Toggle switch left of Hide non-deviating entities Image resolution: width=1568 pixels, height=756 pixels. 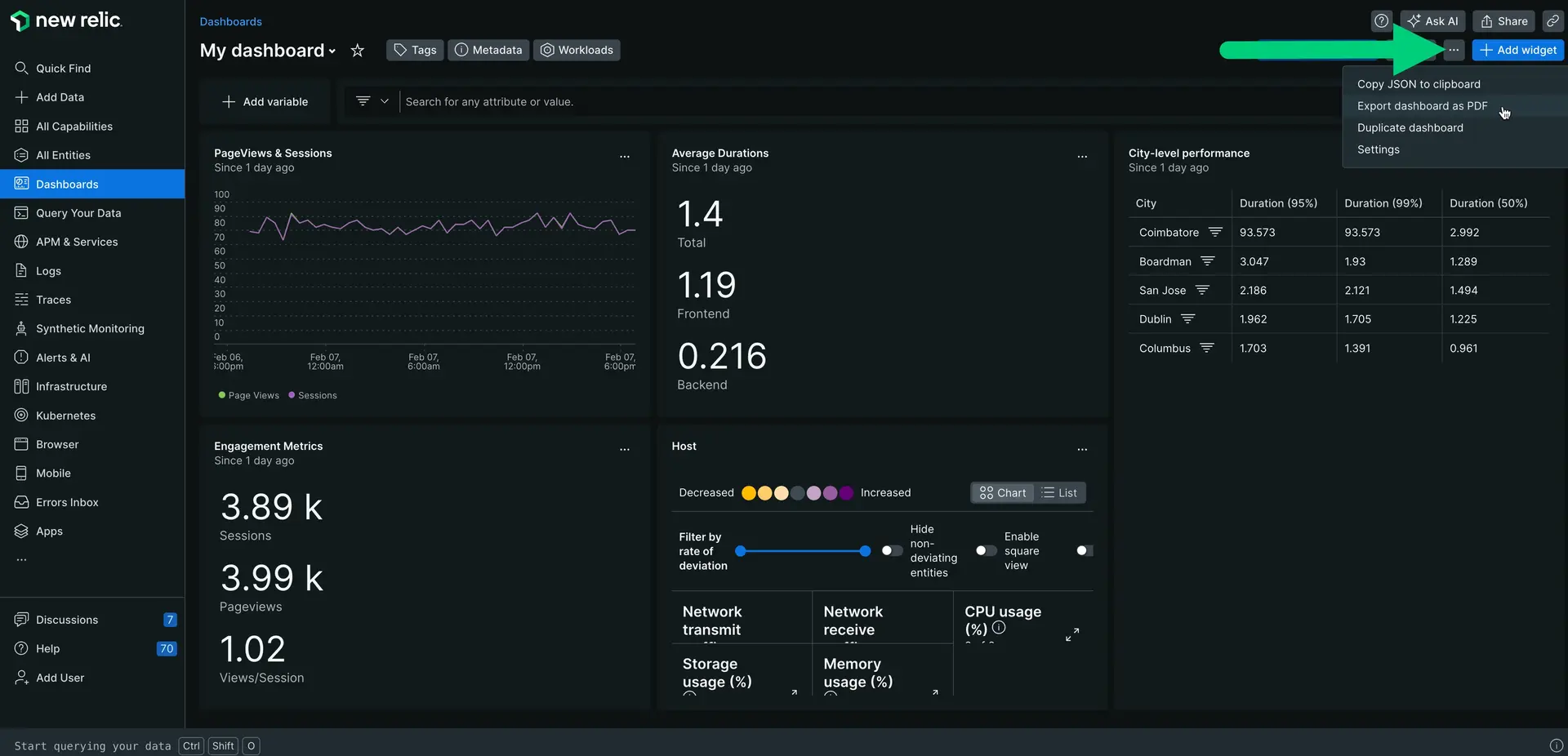pyautogui.click(x=892, y=551)
